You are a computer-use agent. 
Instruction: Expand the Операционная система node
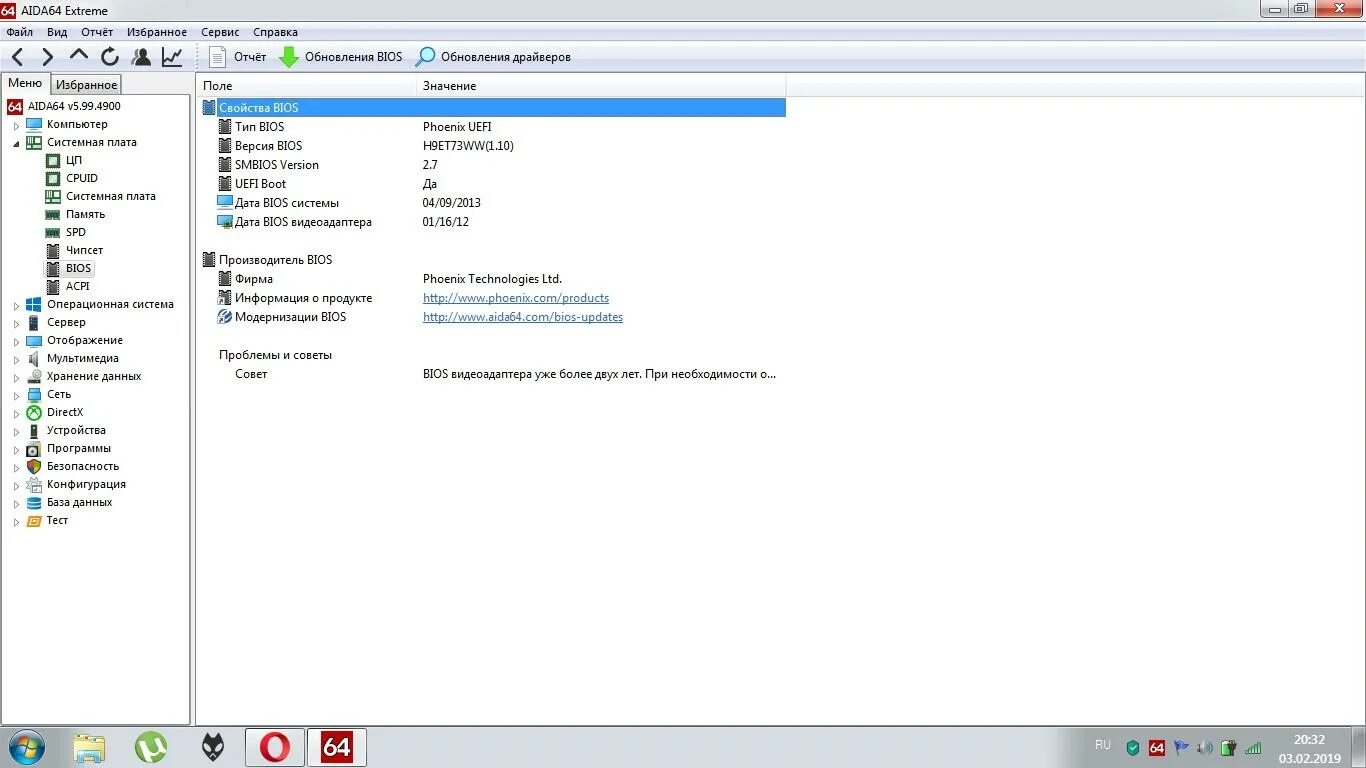coord(16,304)
